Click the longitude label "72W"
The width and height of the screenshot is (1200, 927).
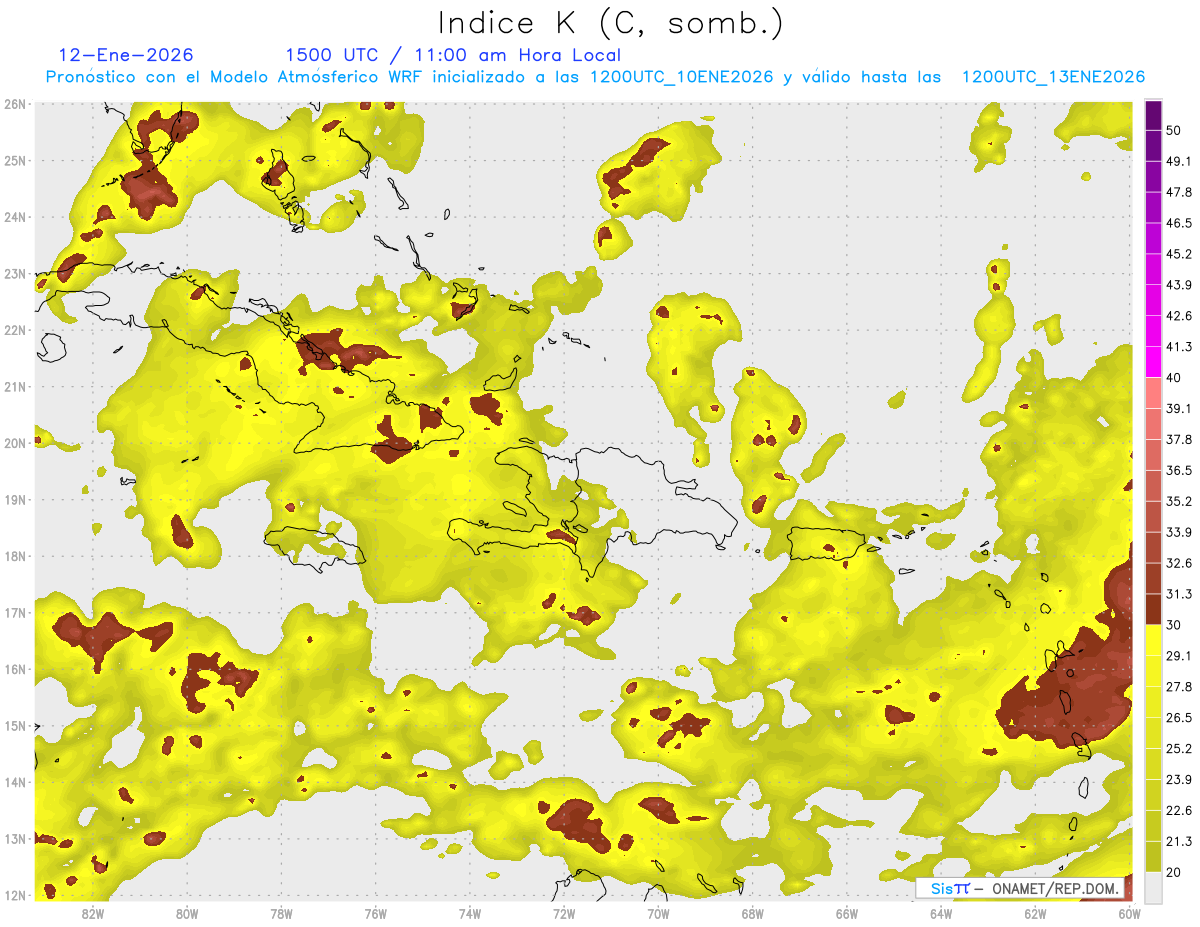tap(564, 913)
